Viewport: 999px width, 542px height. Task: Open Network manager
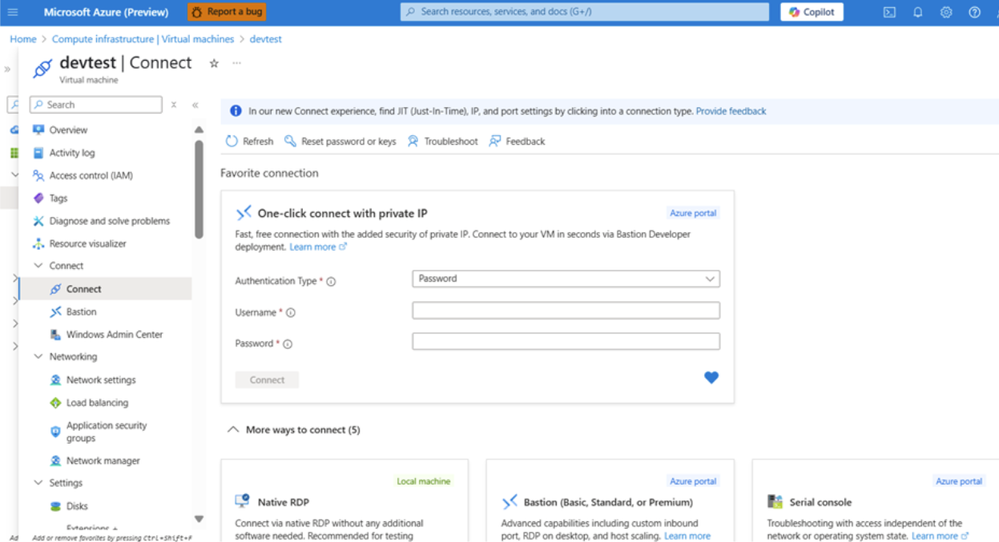[x=105, y=460]
